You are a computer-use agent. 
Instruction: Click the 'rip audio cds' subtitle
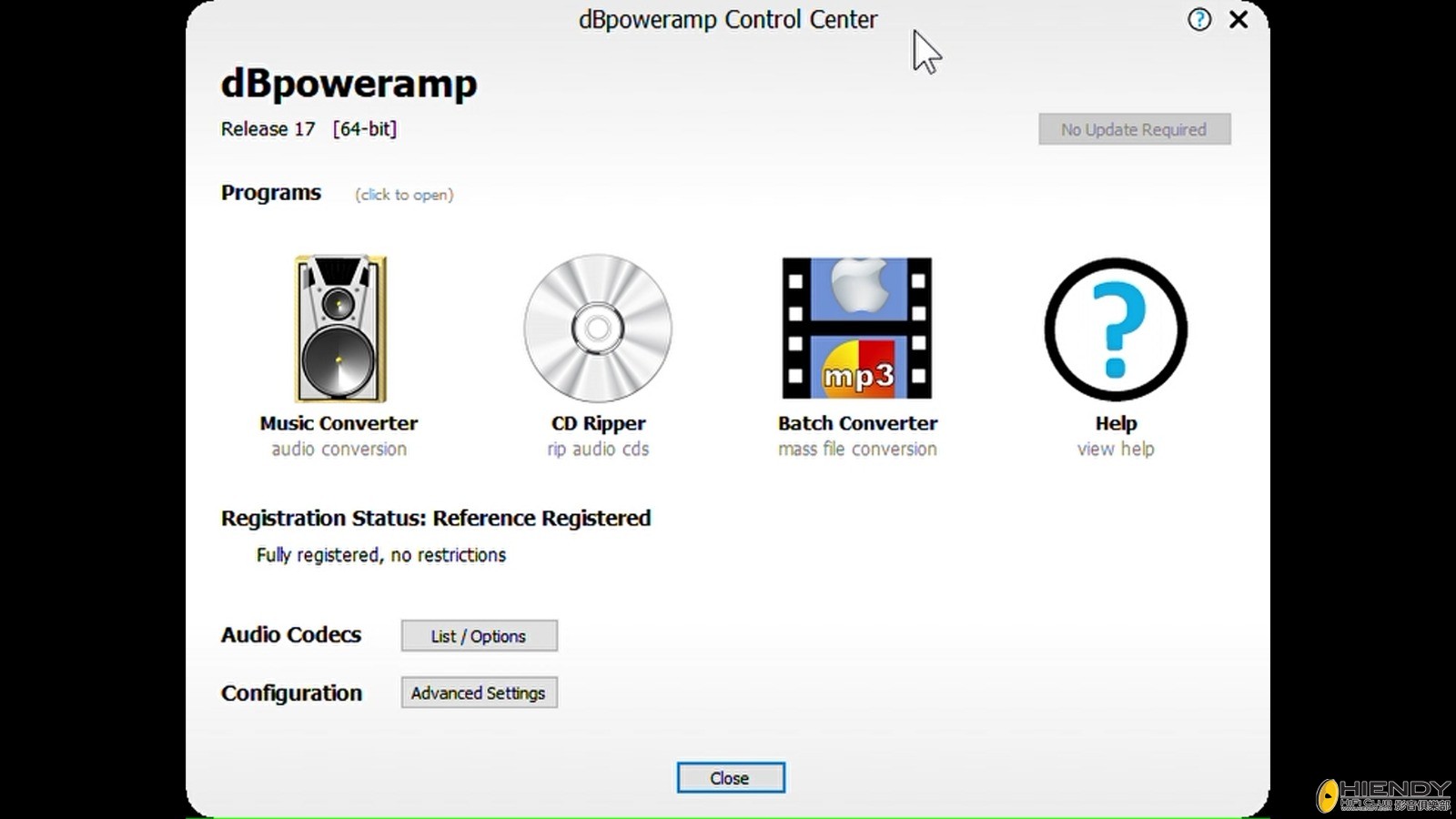pos(598,449)
